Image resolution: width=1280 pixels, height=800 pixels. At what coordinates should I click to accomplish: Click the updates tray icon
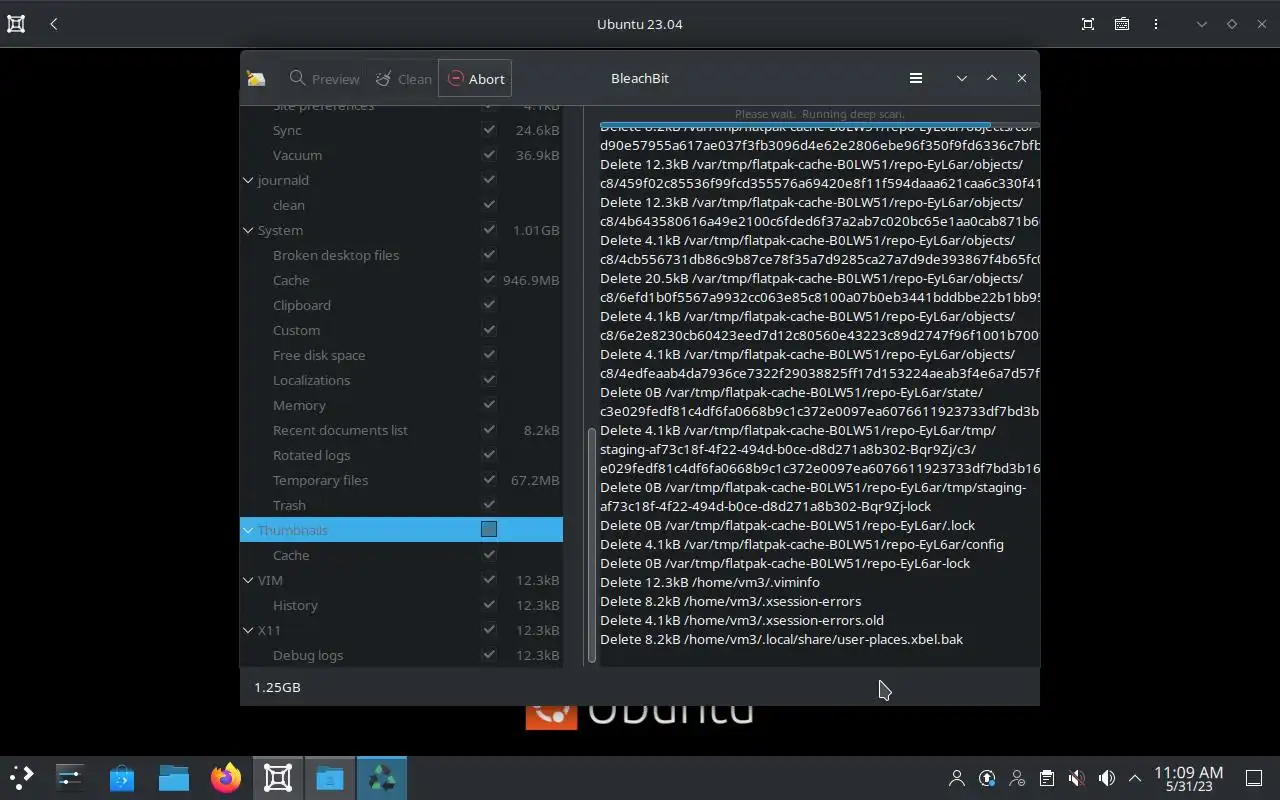(986, 778)
